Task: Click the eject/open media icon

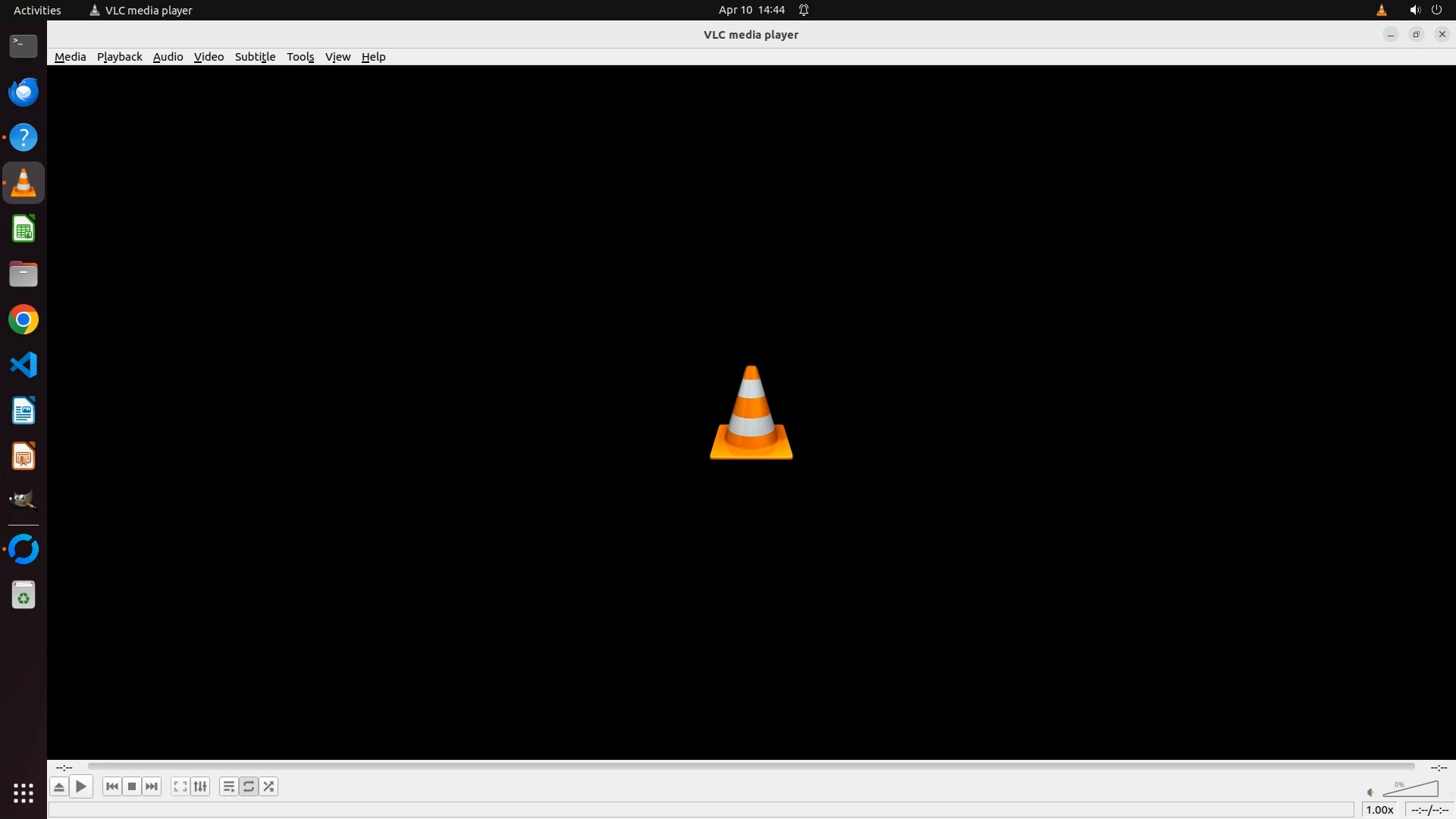Action: point(59,786)
